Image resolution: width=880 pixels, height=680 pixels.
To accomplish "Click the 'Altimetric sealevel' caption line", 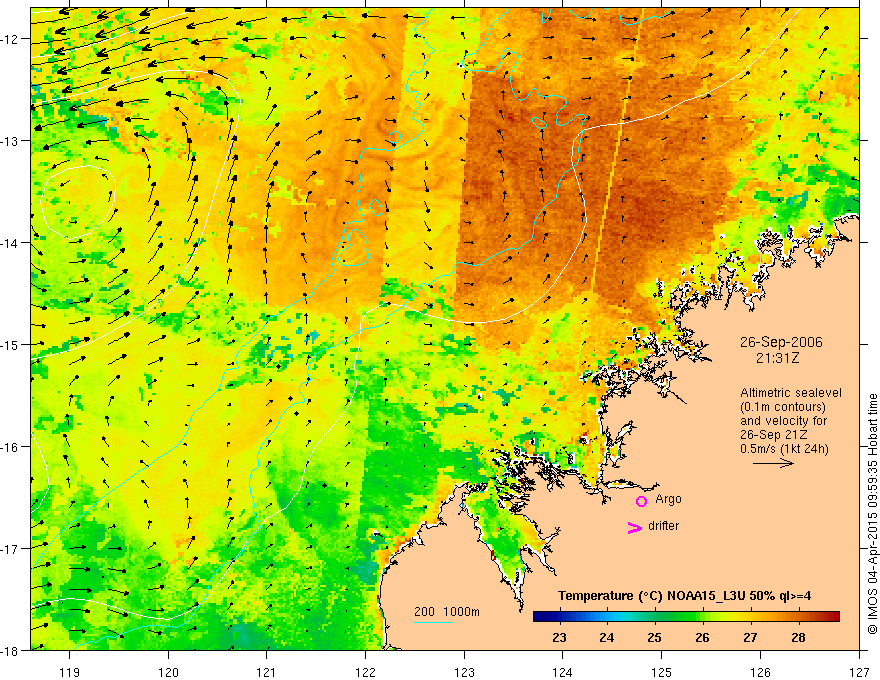I will click(791, 393).
